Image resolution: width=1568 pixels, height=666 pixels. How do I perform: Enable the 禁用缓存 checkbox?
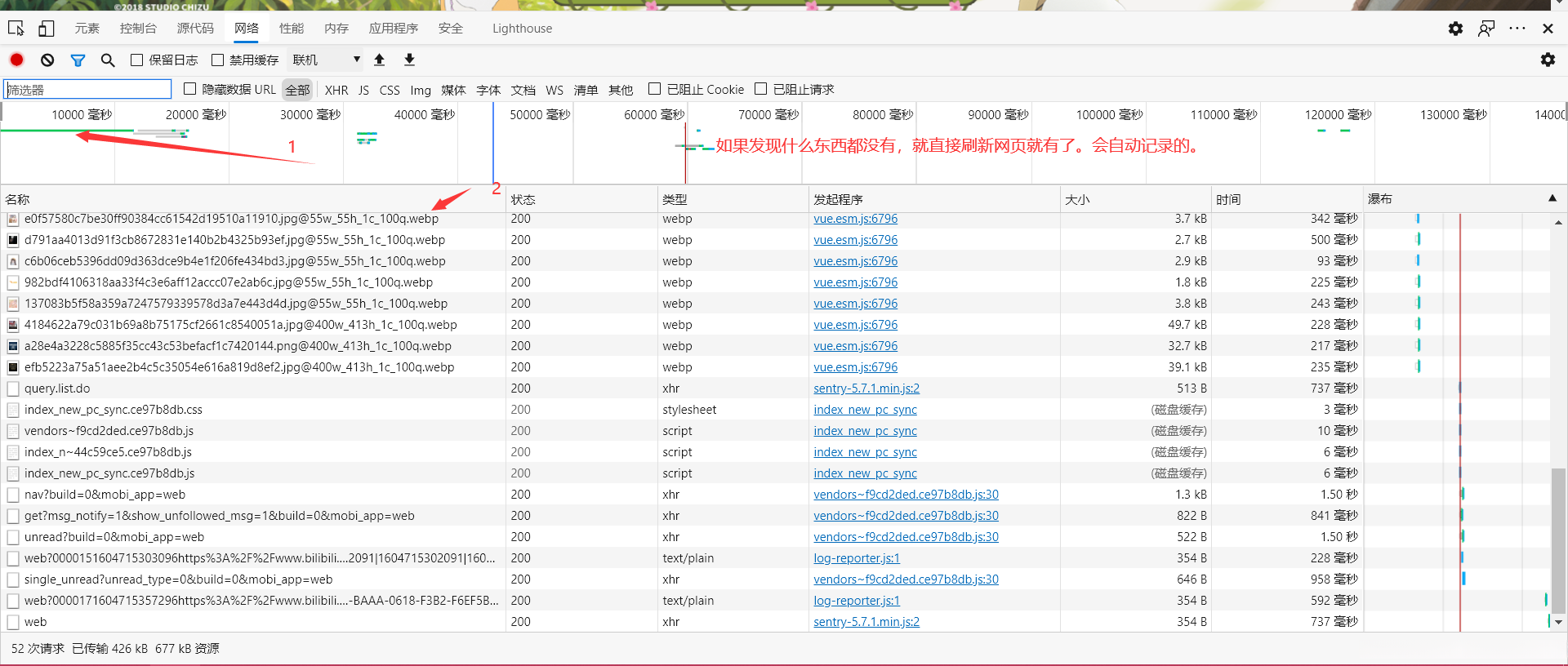218,60
